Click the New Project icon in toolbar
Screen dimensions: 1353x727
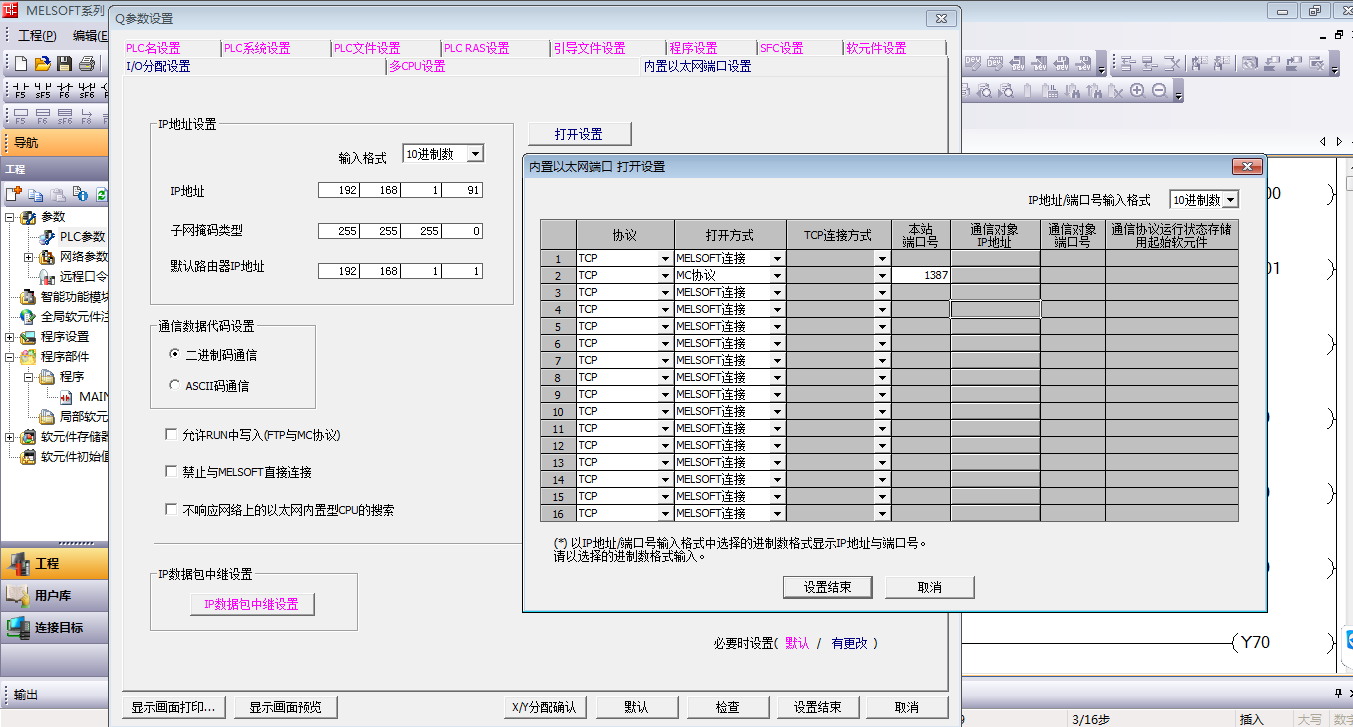point(20,64)
